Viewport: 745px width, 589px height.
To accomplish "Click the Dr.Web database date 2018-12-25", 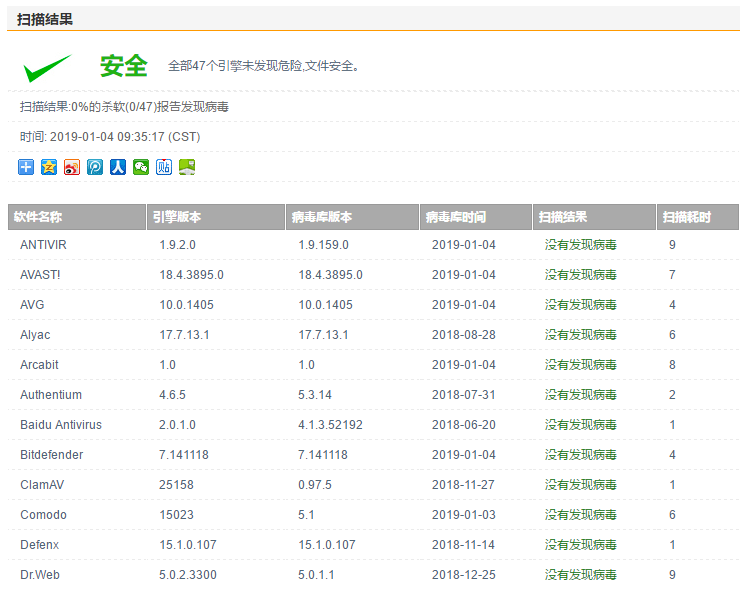I will click(463, 575).
